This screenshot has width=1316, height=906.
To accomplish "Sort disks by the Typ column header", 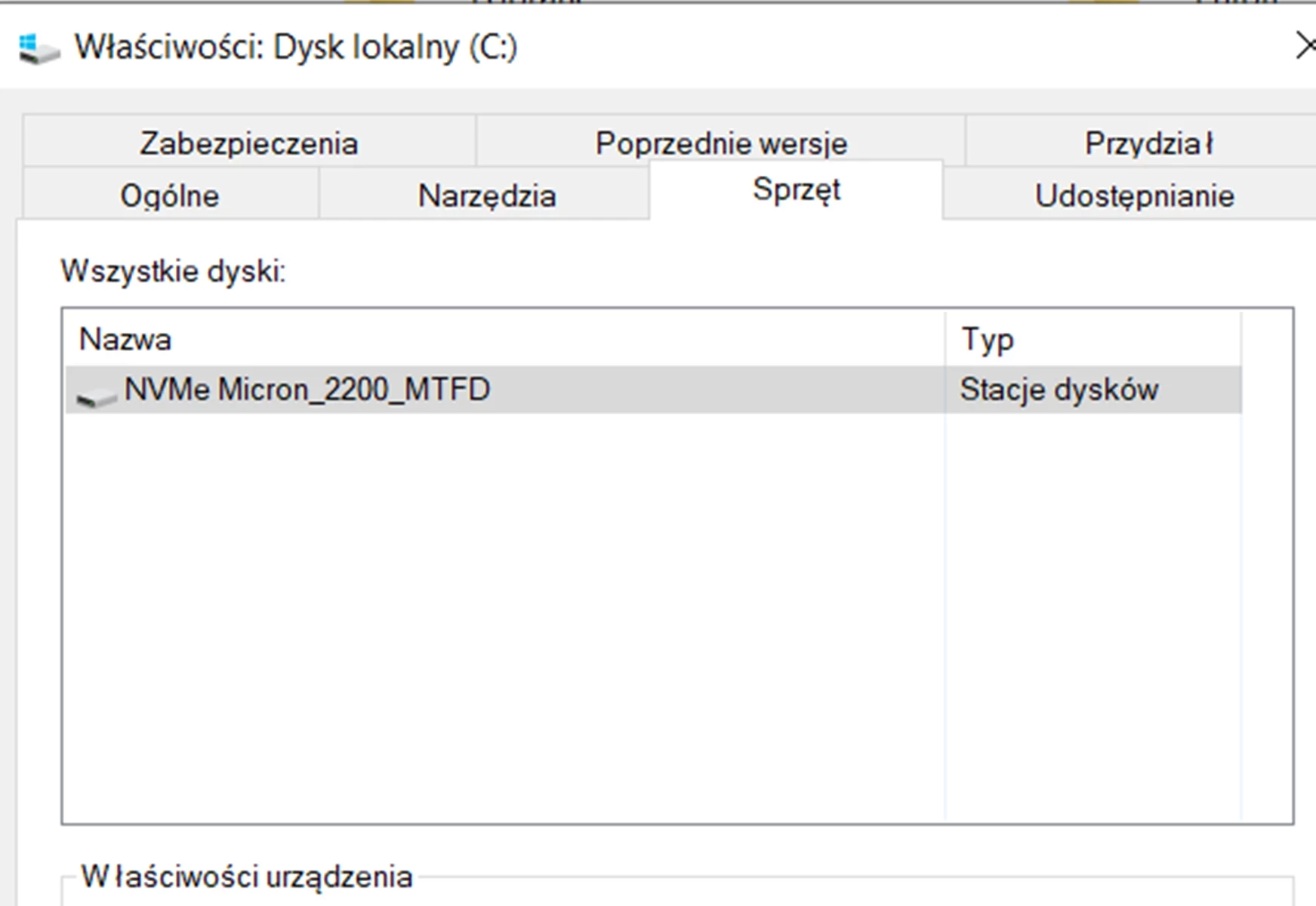I will [987, 340].
